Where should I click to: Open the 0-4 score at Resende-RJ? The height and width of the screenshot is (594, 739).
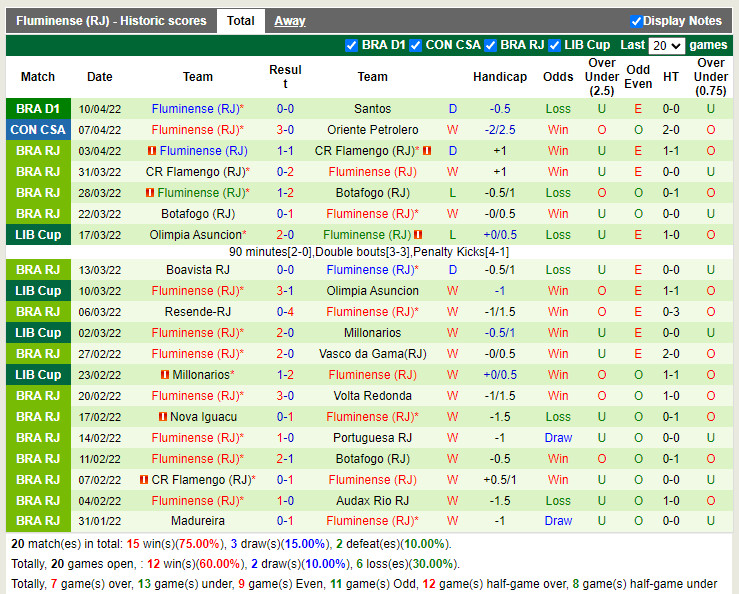tap(285, 312)
